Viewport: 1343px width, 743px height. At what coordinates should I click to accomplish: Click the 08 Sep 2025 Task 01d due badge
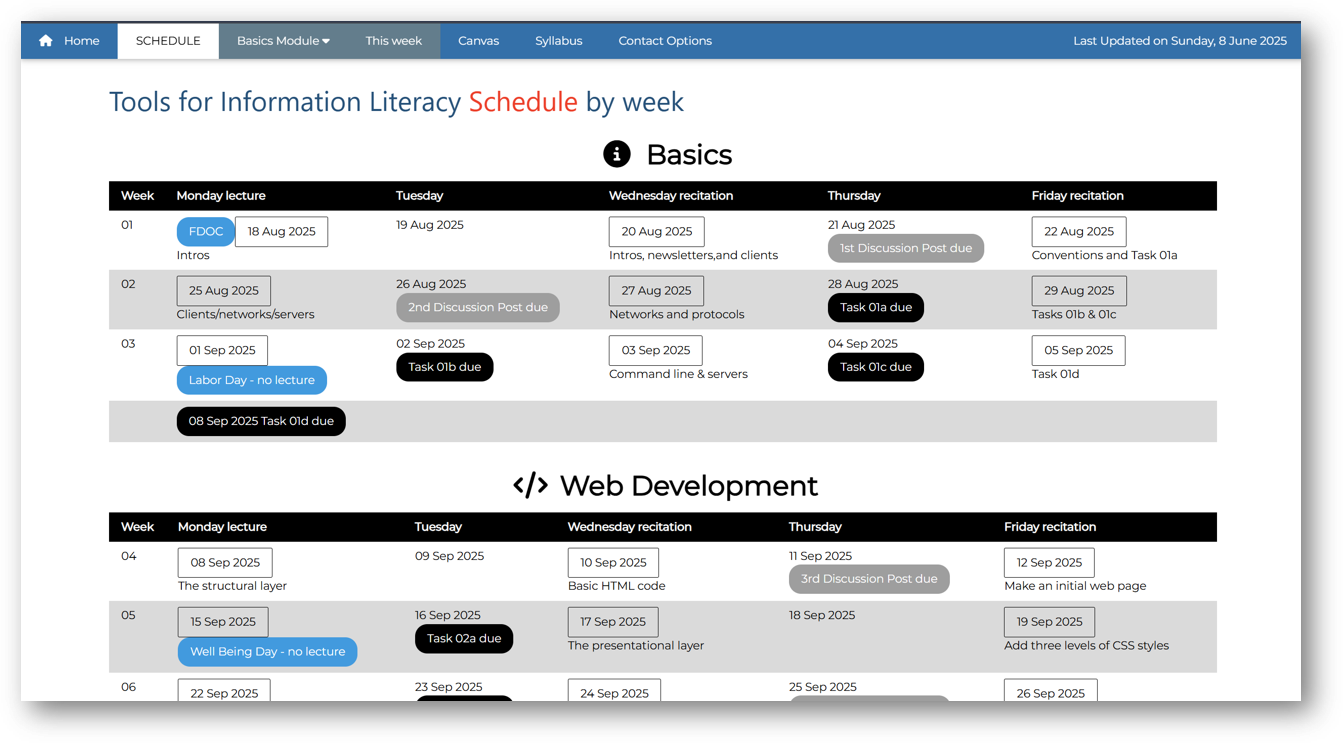pos(260,421)
